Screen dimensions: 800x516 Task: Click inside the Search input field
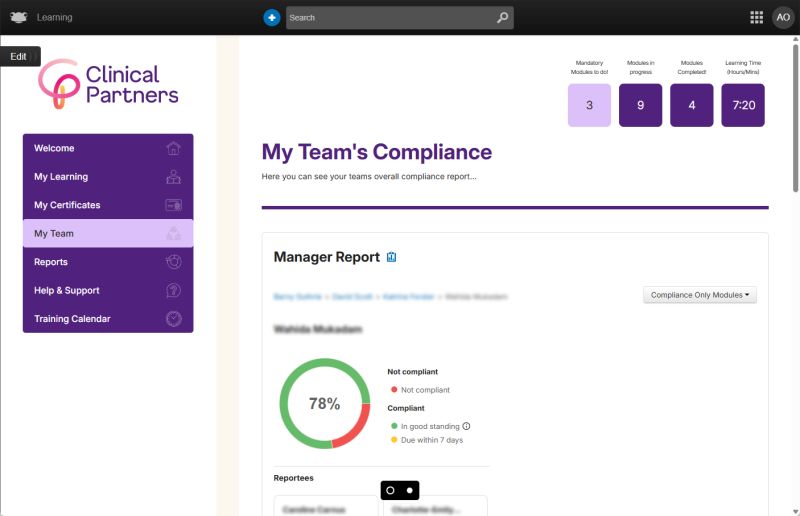point(390,17)
